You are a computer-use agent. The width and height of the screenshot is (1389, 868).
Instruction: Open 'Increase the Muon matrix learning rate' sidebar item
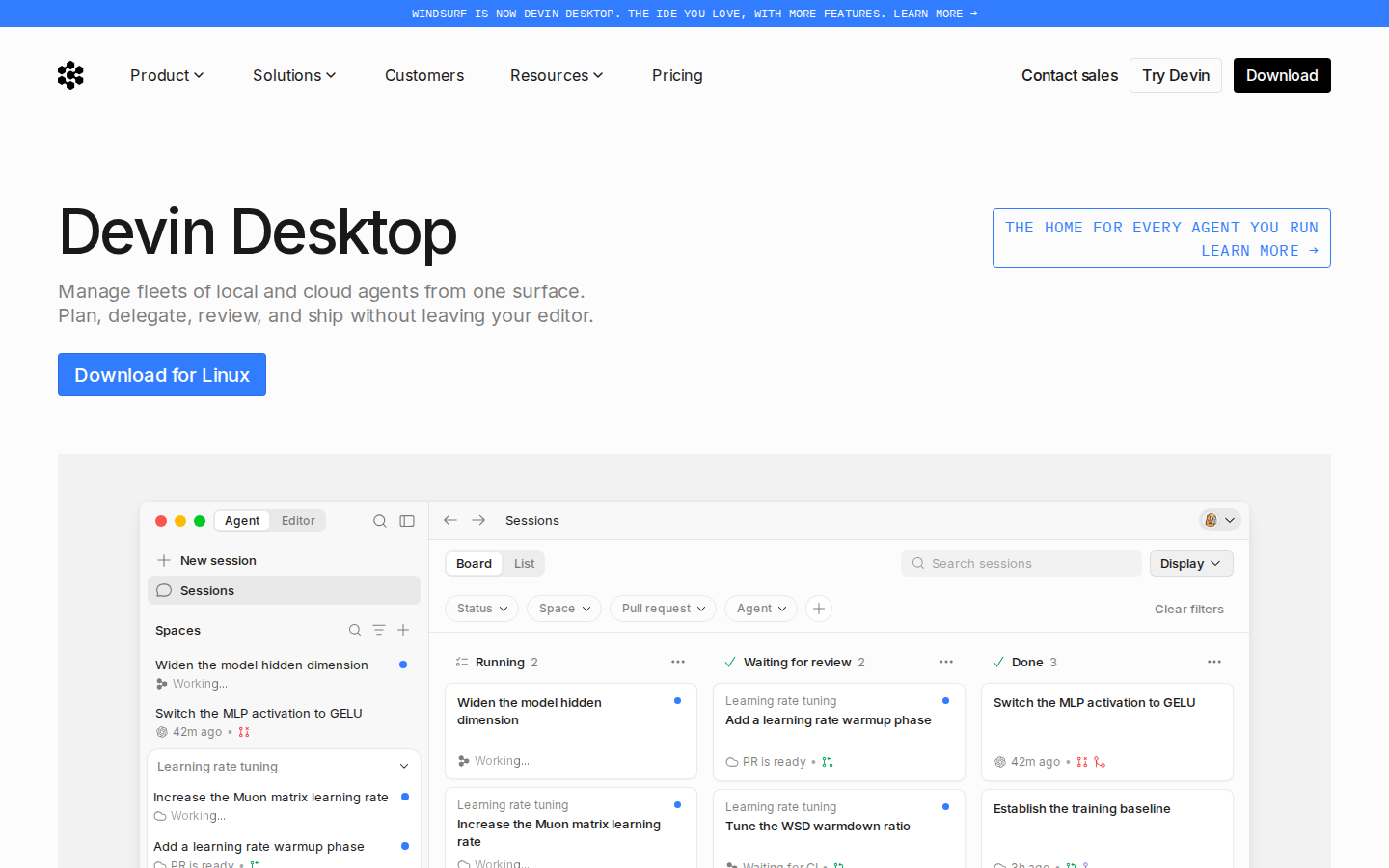coord(282,805)
